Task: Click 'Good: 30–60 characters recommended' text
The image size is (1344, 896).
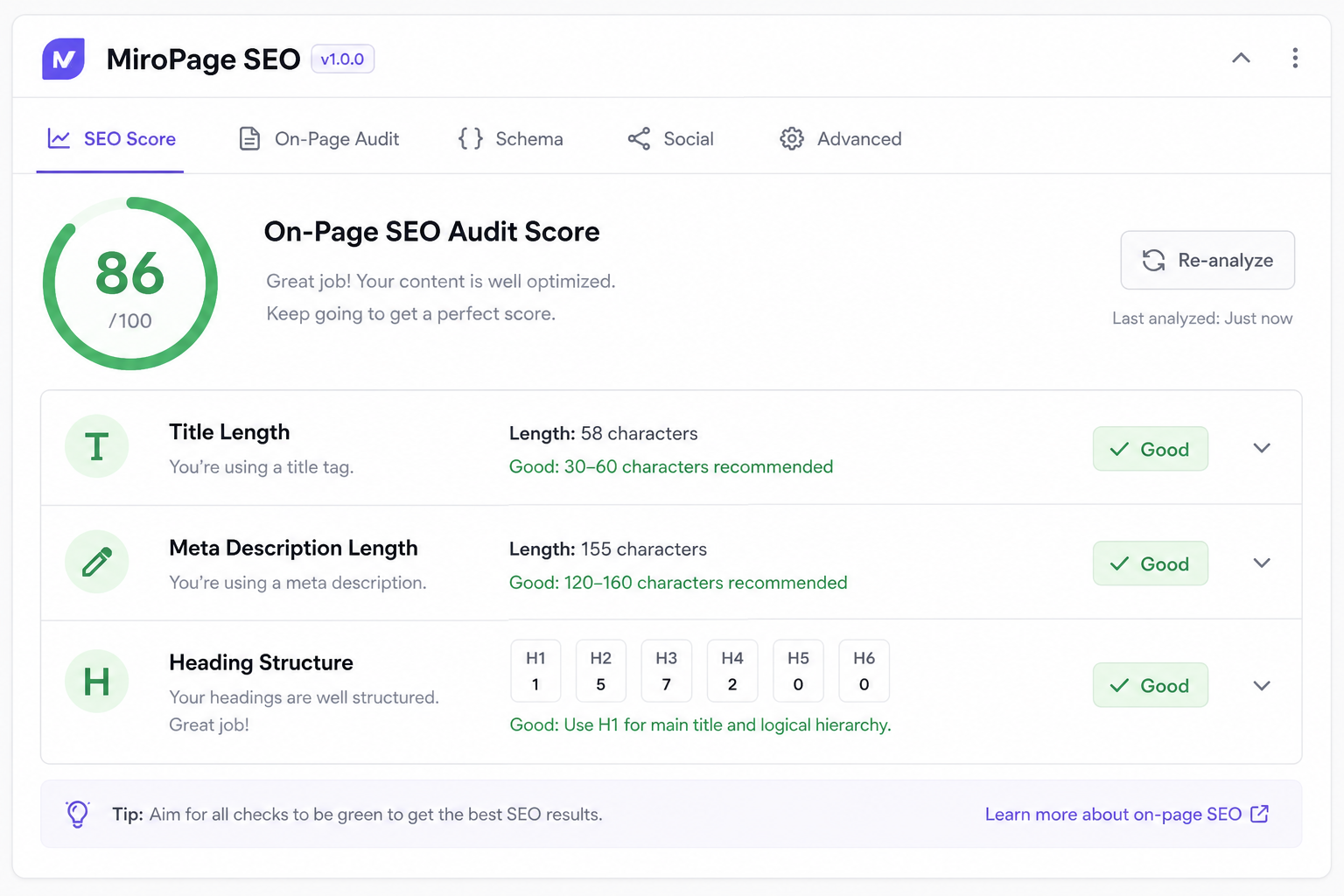Action: [x=671, y=466]
